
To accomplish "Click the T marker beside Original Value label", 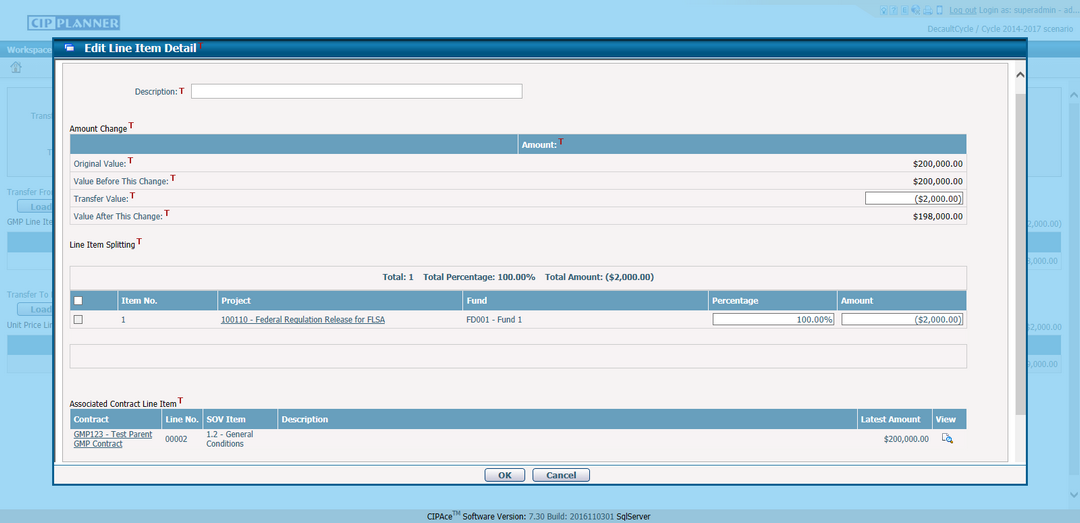I will [130, 160].
